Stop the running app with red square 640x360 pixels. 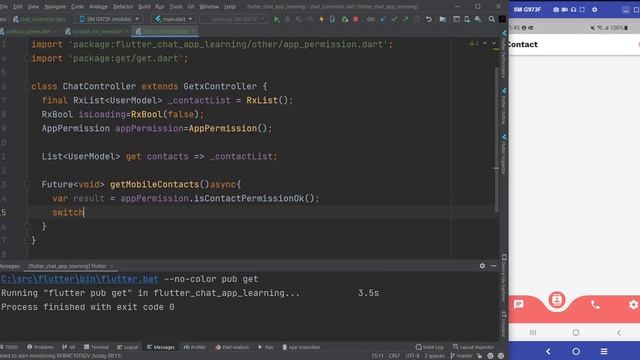[x=356, y=19]
